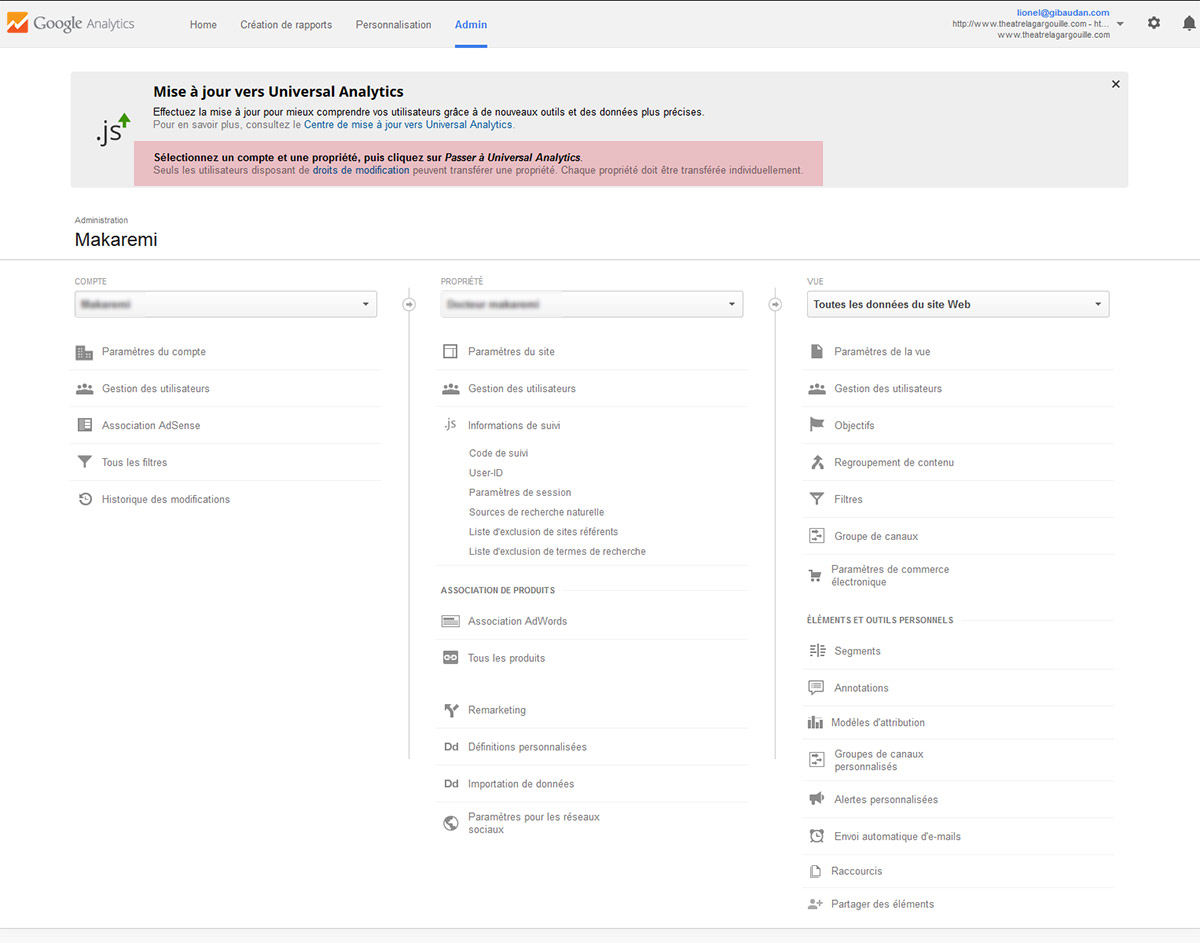This screenshot has height=943, width=1200.
Task: Click the AdSense association icon
Action: click(x=85, y=425)
